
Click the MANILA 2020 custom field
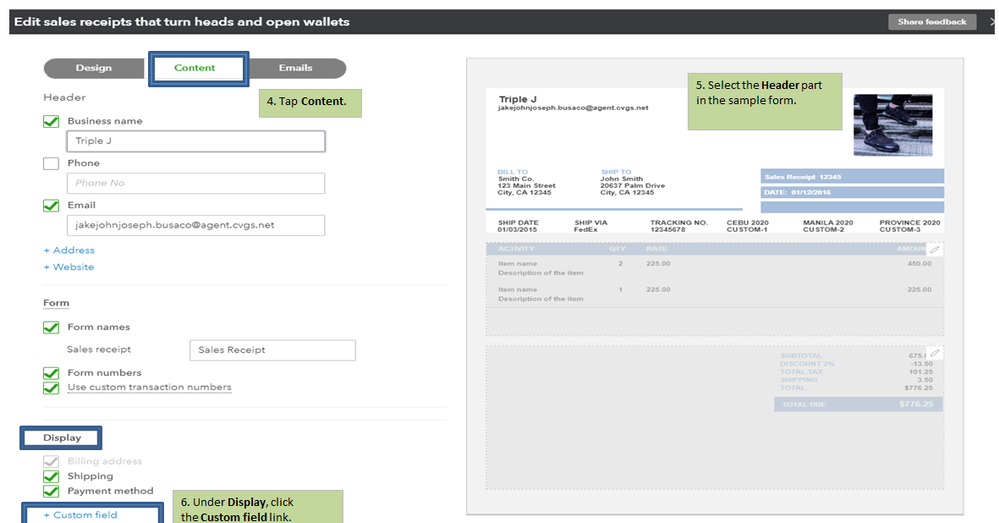point(828,226)
